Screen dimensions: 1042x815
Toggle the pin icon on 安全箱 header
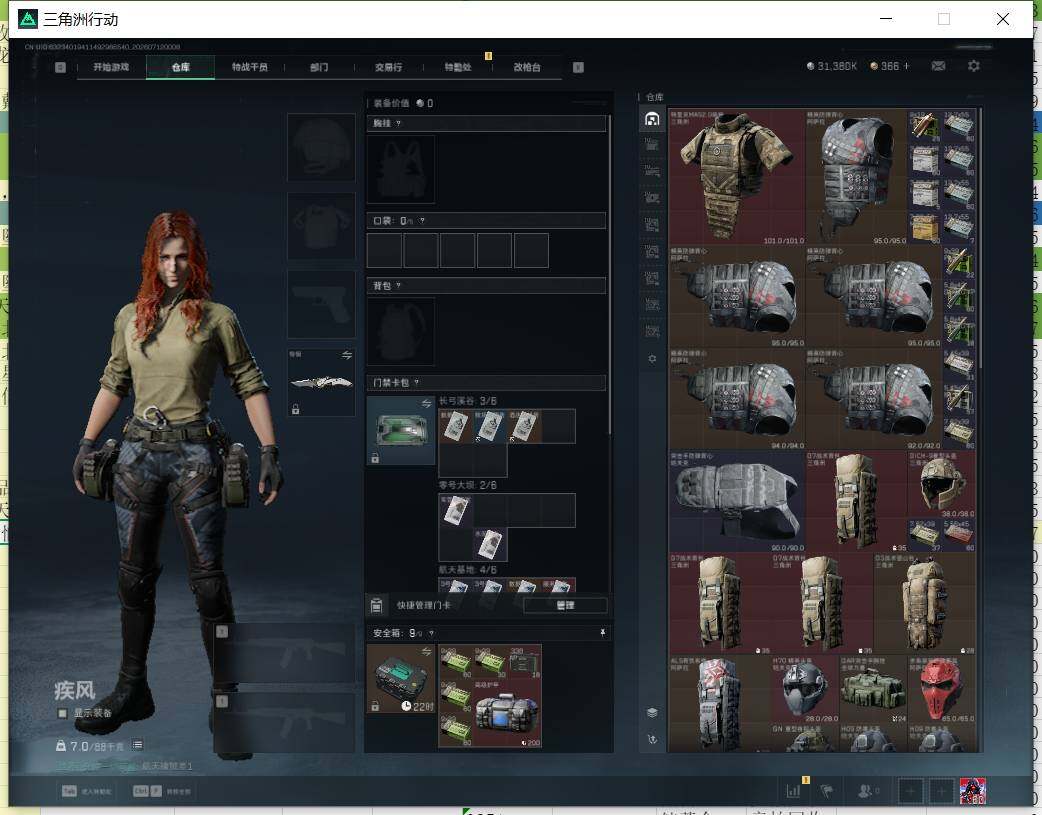point(603,633)
